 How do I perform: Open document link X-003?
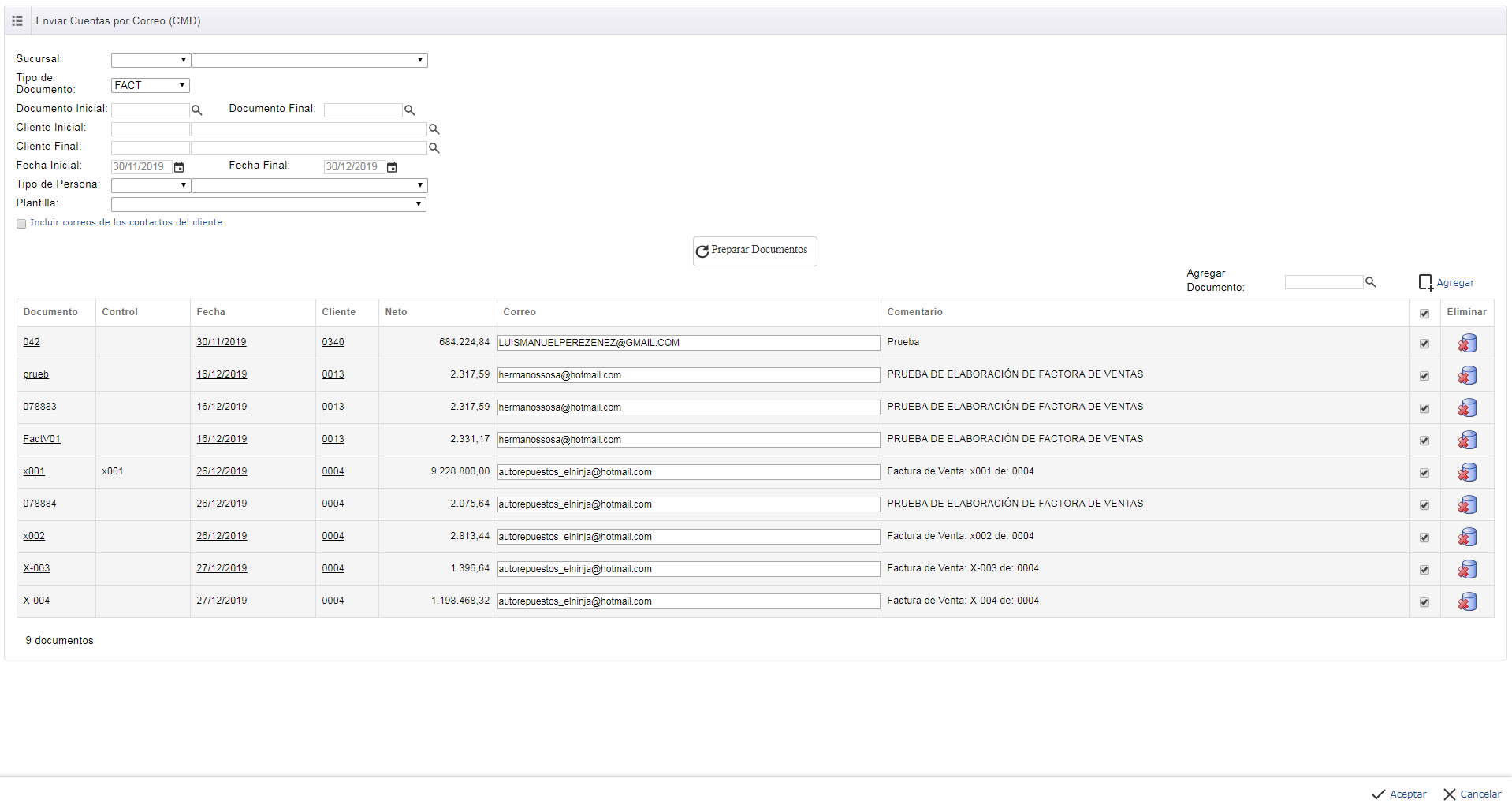(x=36, y=568)
